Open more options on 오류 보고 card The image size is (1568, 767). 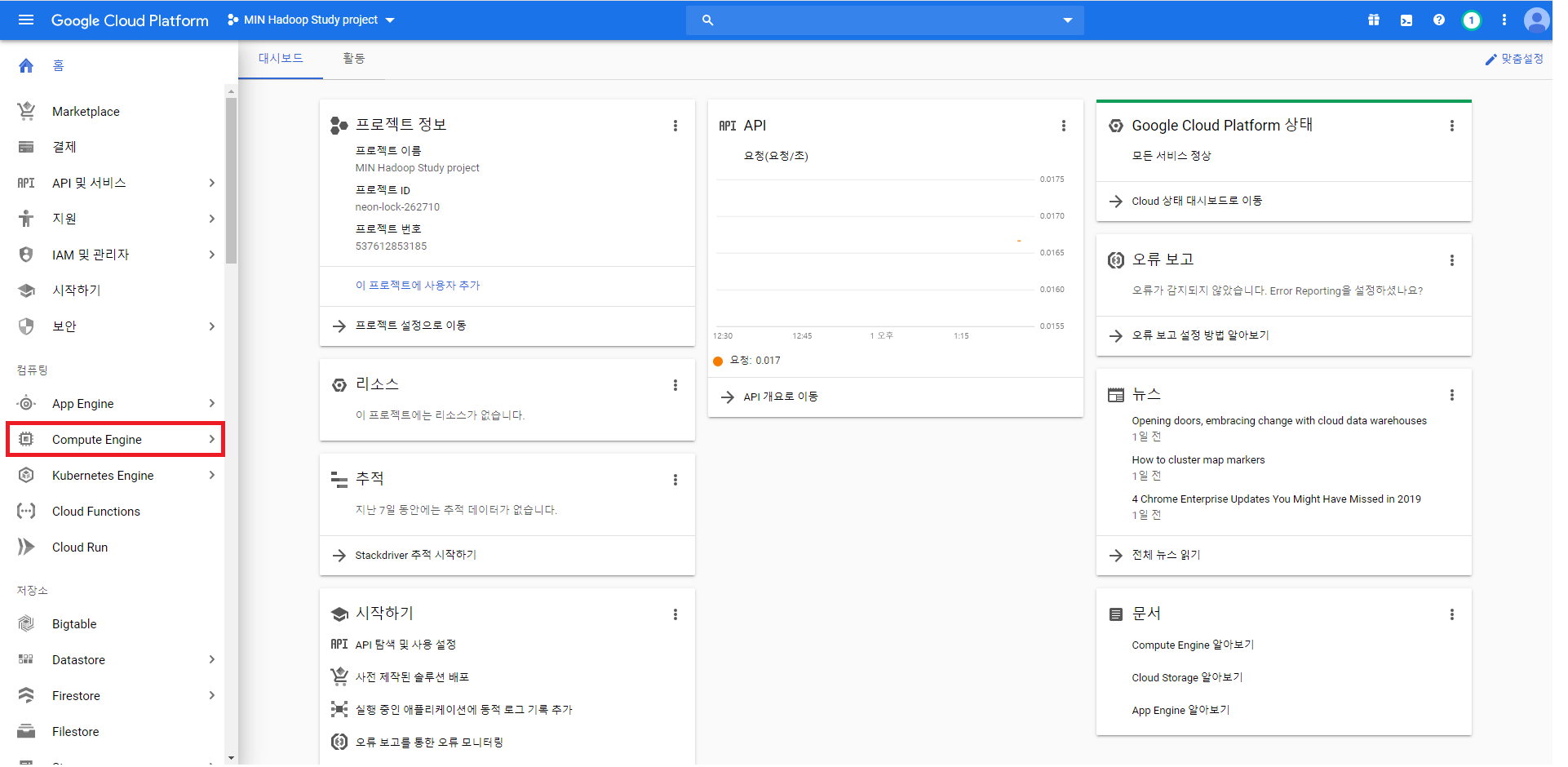click(1452, 260)
